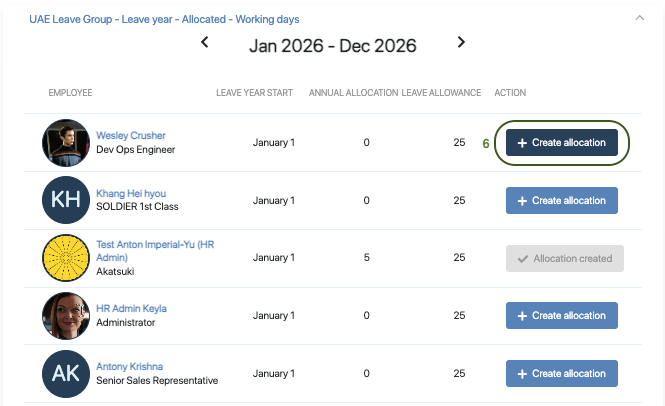Click the Allocation created button

point(564,258)
